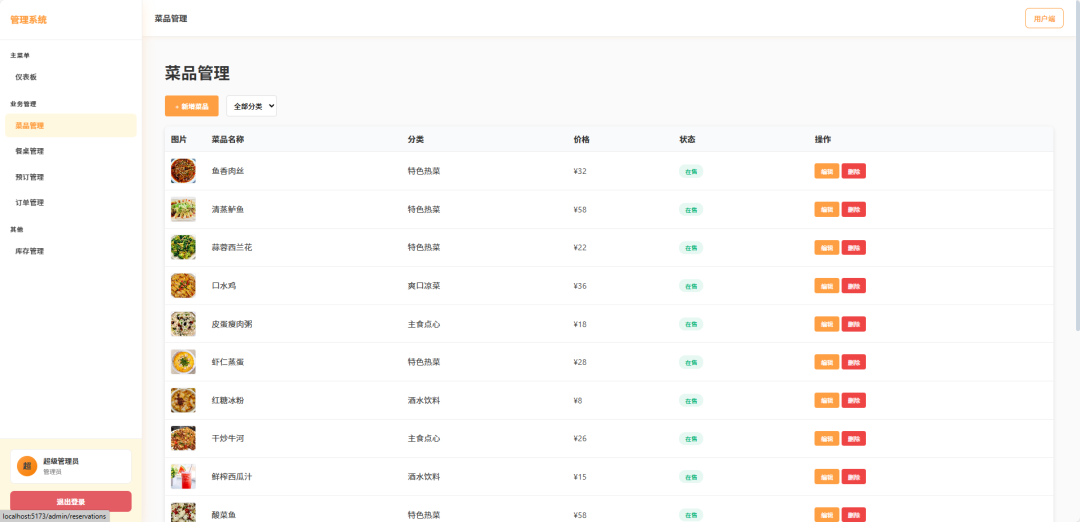Screen dimensions: 1080x522
Task: Click the 新增菜品 button
Action: (x=191, y=106)
